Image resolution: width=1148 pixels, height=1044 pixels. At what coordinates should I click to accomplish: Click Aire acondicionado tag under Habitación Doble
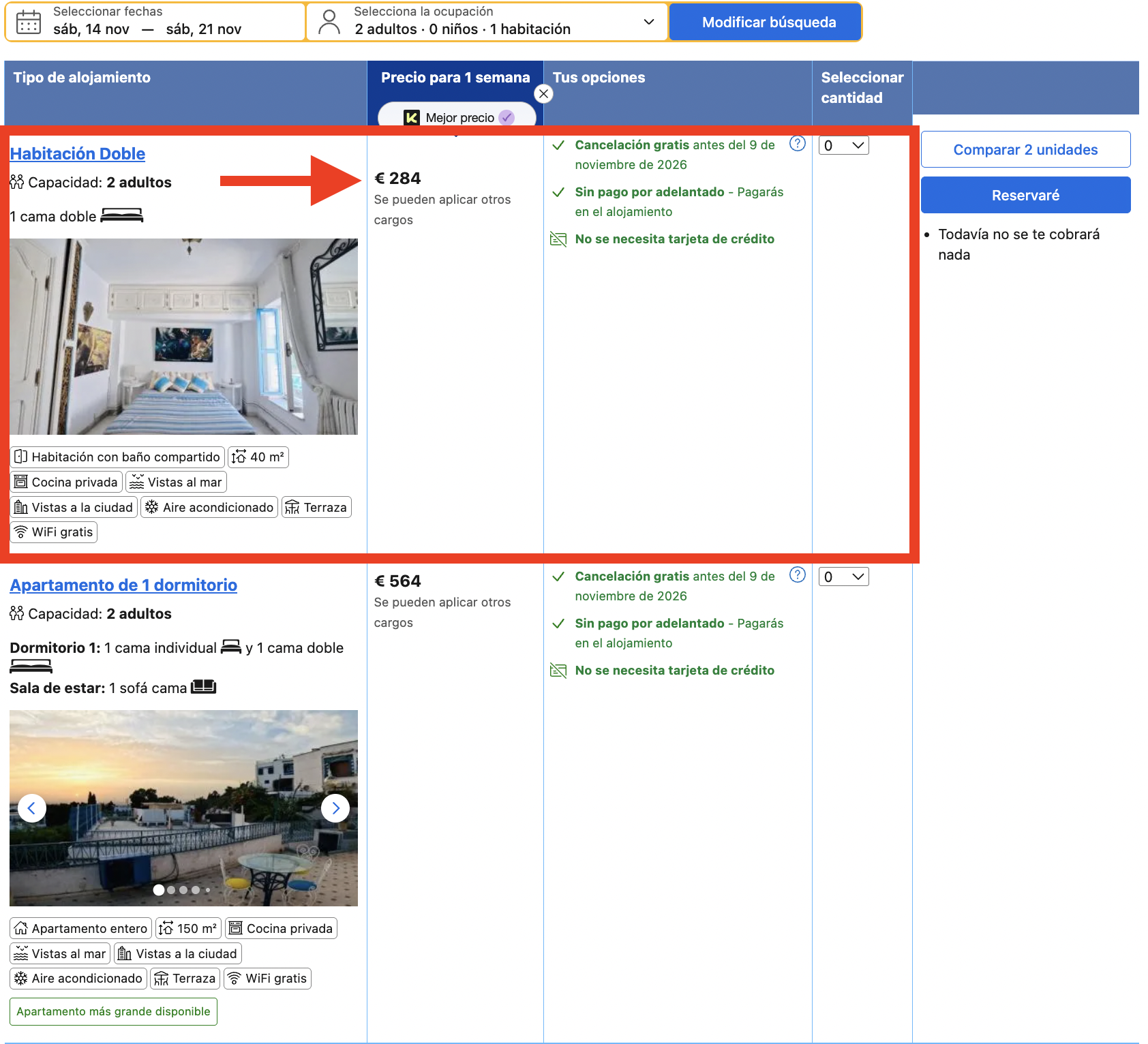[x=209, y=507]
